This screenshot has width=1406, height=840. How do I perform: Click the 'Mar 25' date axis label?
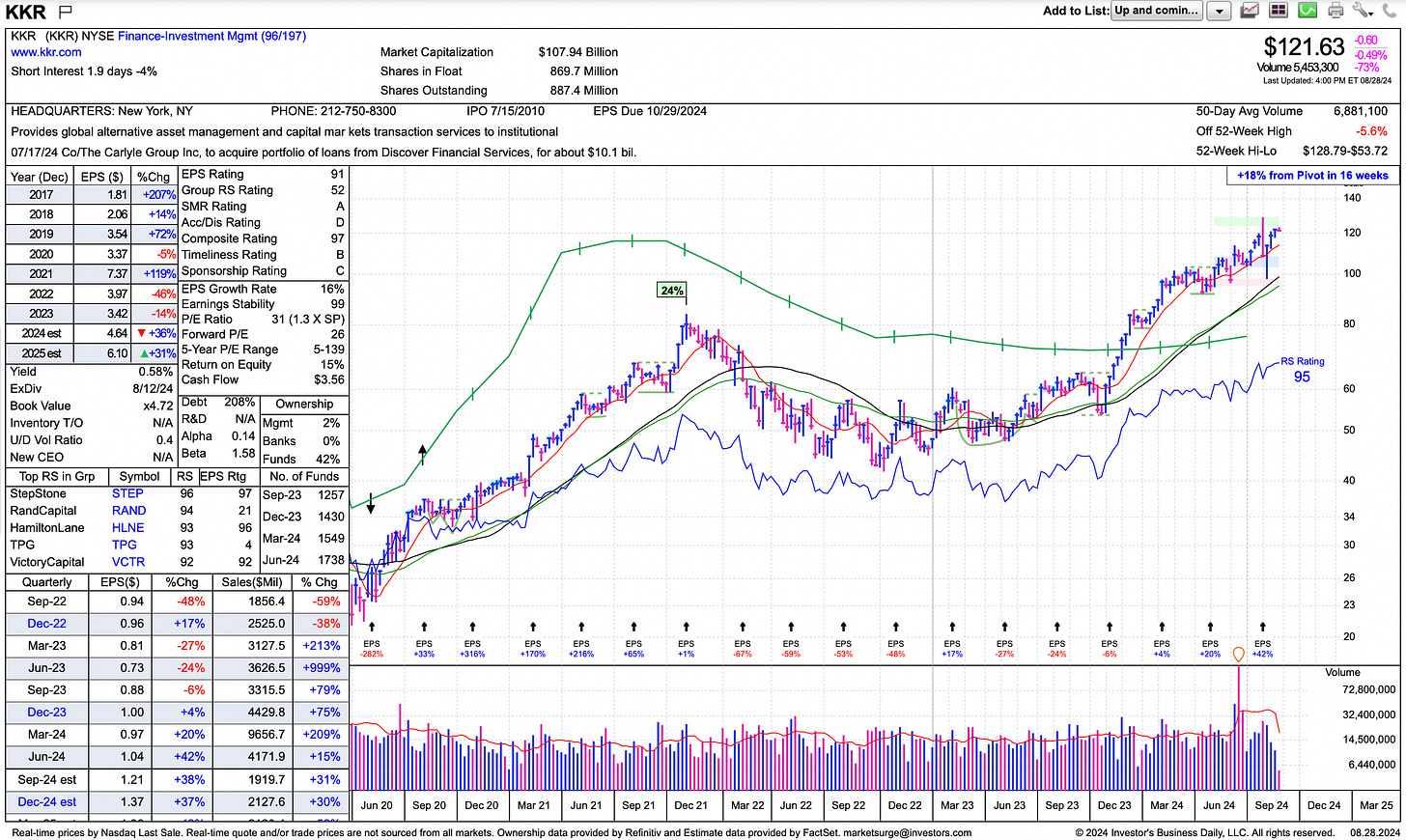1376,805
